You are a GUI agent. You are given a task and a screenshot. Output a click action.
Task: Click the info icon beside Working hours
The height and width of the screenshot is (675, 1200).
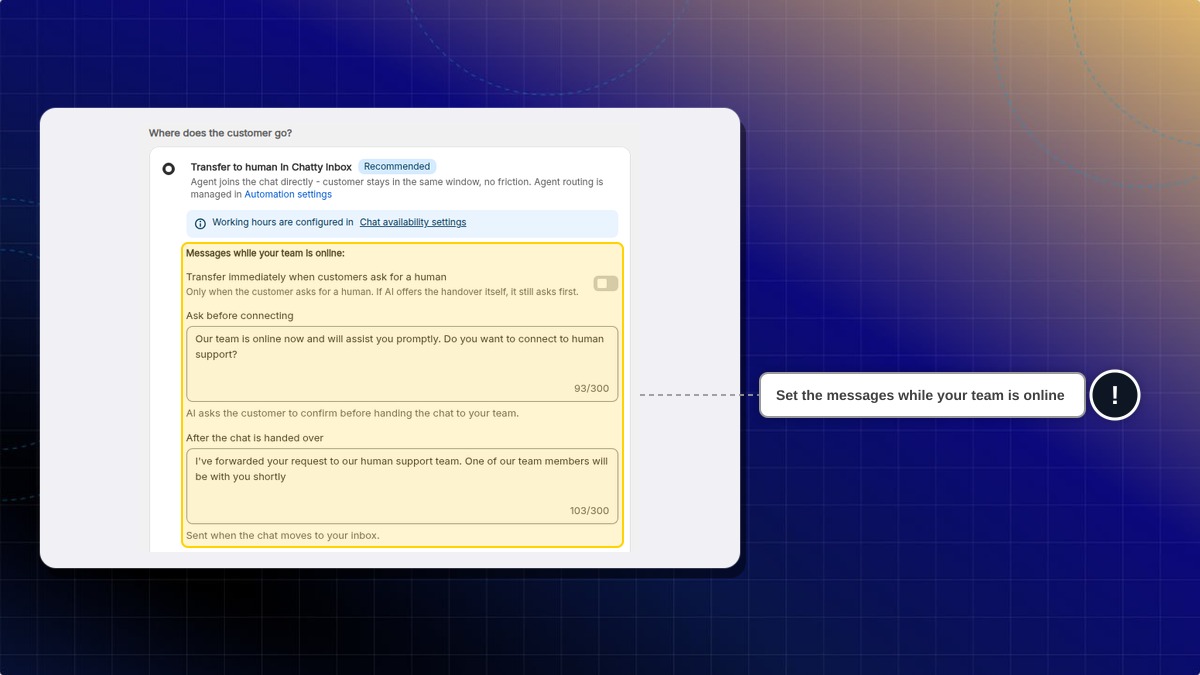coord(200,223)
